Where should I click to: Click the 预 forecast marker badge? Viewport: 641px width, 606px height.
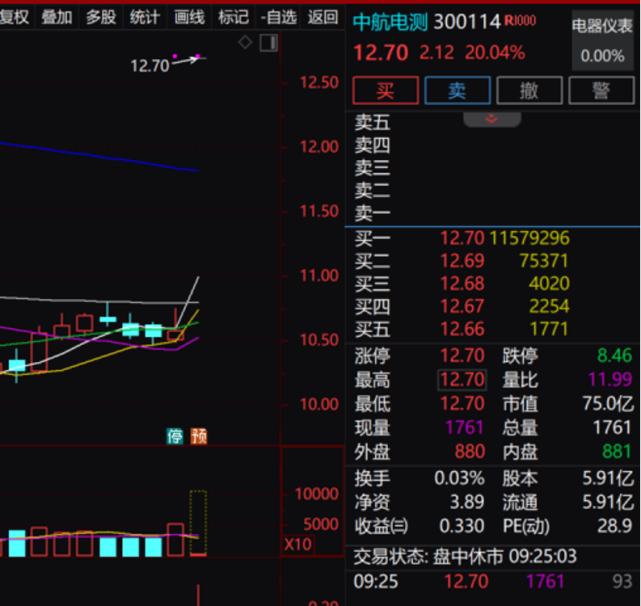(x=198, y=436)
